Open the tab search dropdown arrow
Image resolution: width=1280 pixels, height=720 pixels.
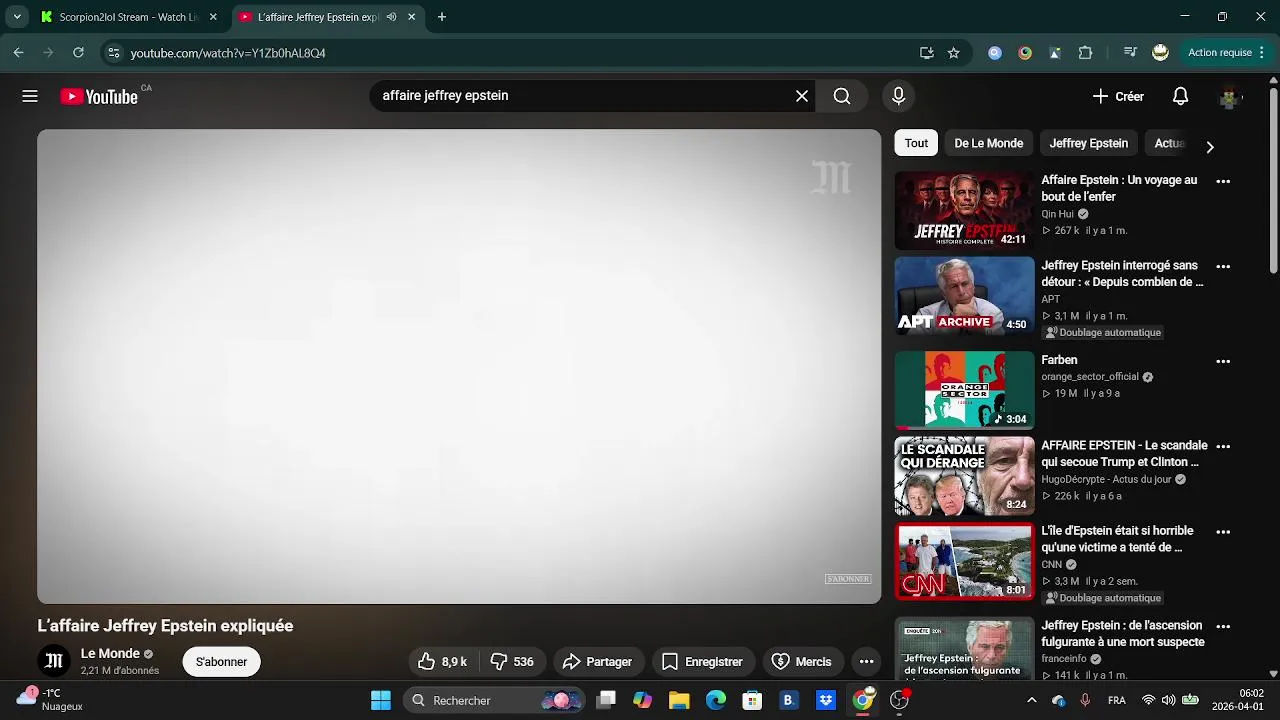(17, 17)
